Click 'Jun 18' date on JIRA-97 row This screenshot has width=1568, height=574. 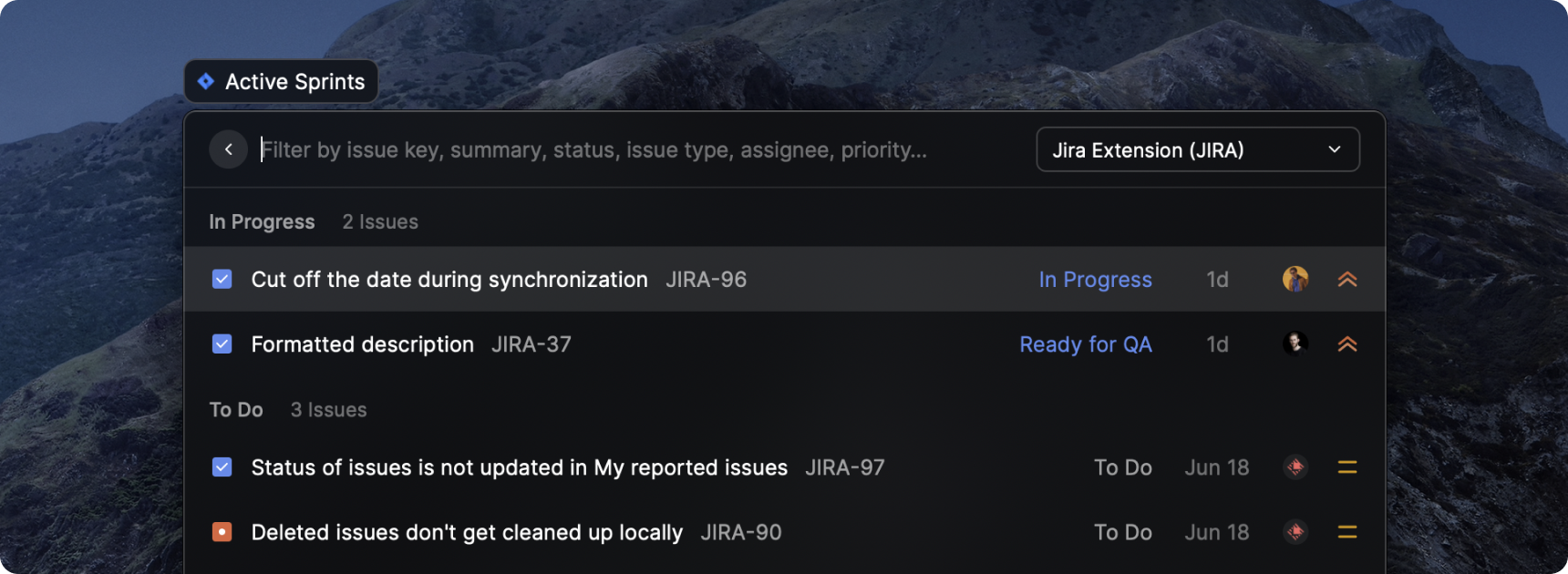click(x=1217, y=466)
